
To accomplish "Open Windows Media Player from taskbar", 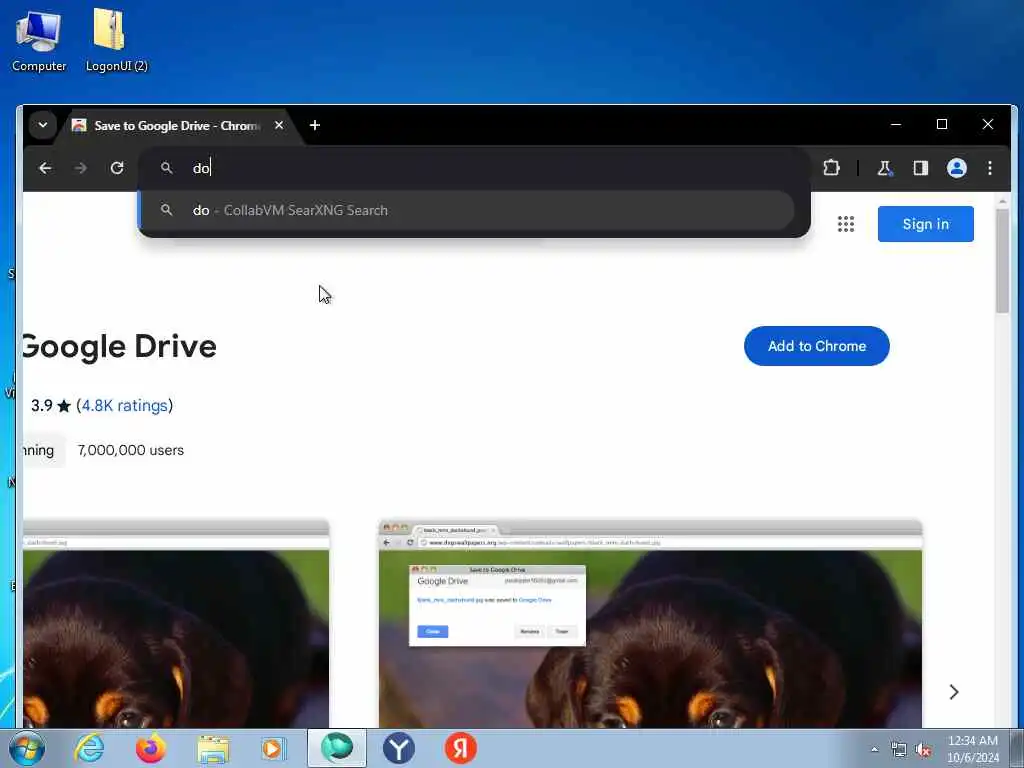I will (274, 748).
